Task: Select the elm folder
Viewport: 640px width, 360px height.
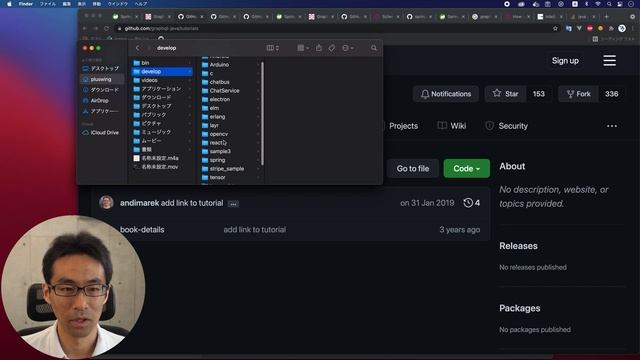Action: tap(230, 108)
